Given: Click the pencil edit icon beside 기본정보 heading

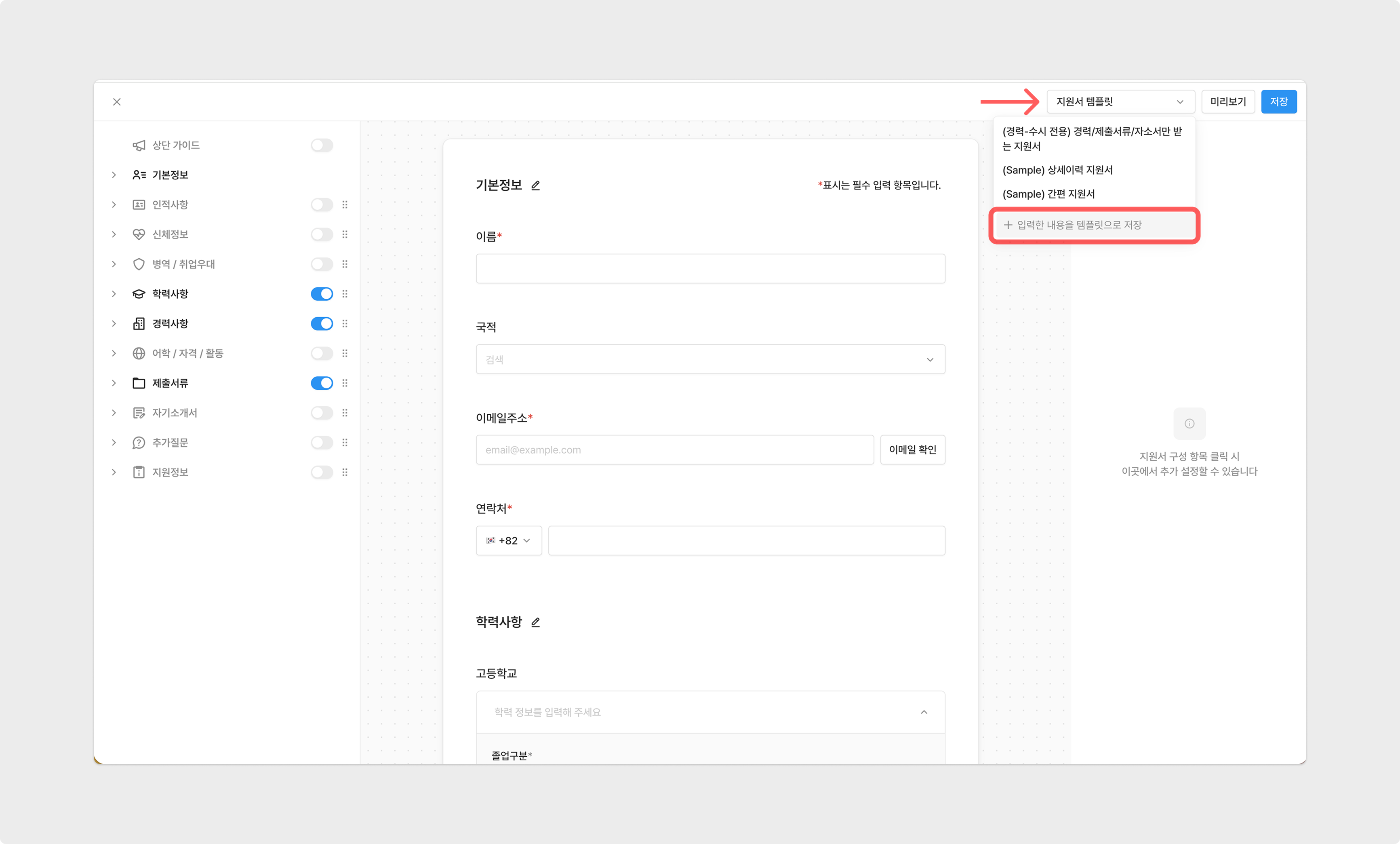Looking at the screenshot, I should (x=535, y=185).
